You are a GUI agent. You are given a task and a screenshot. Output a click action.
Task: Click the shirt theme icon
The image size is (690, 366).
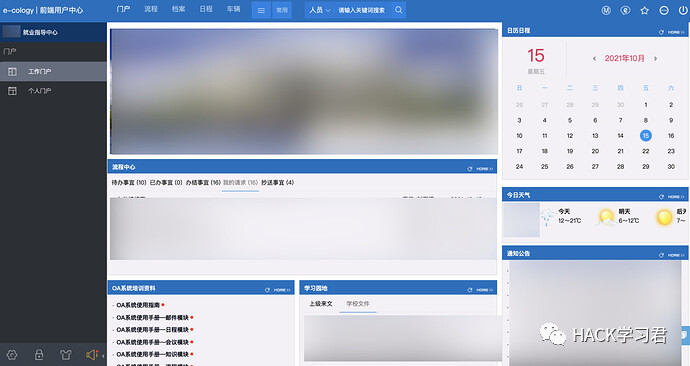tap(66, 355)
